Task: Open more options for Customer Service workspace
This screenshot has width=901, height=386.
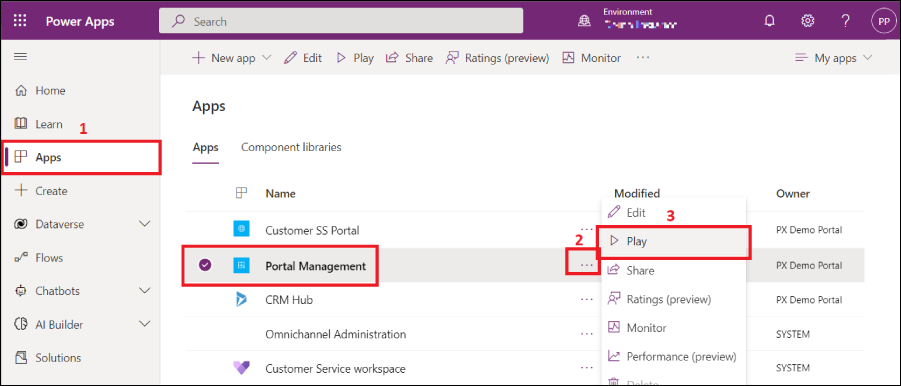Action: tap(586, 368)
